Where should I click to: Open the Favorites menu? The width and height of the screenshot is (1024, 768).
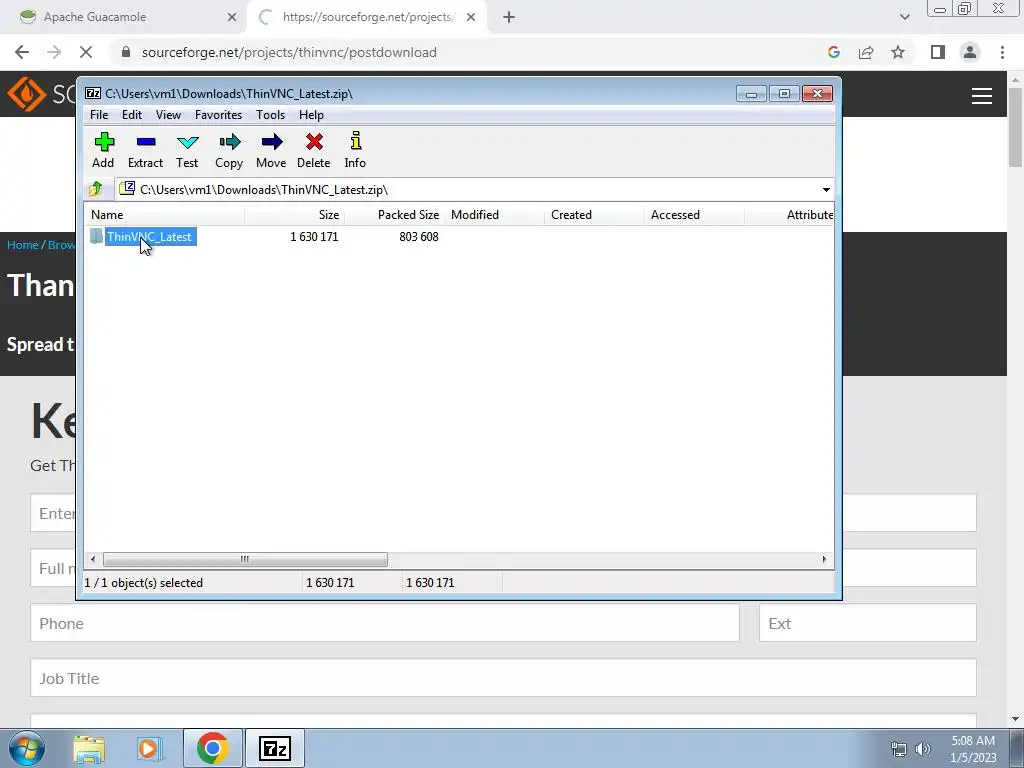219,115
